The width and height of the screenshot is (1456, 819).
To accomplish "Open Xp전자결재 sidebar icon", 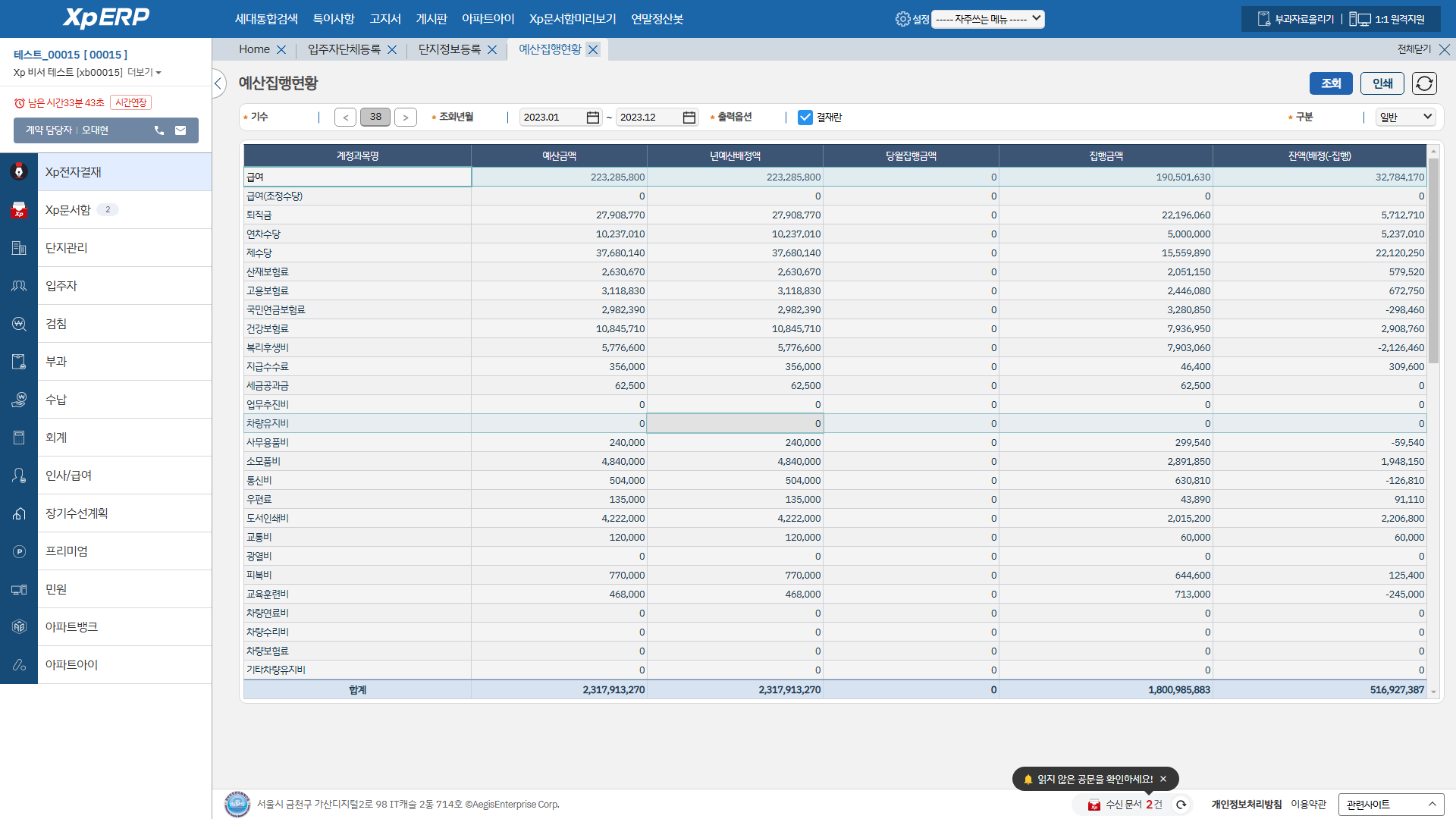I will (19, 172).
